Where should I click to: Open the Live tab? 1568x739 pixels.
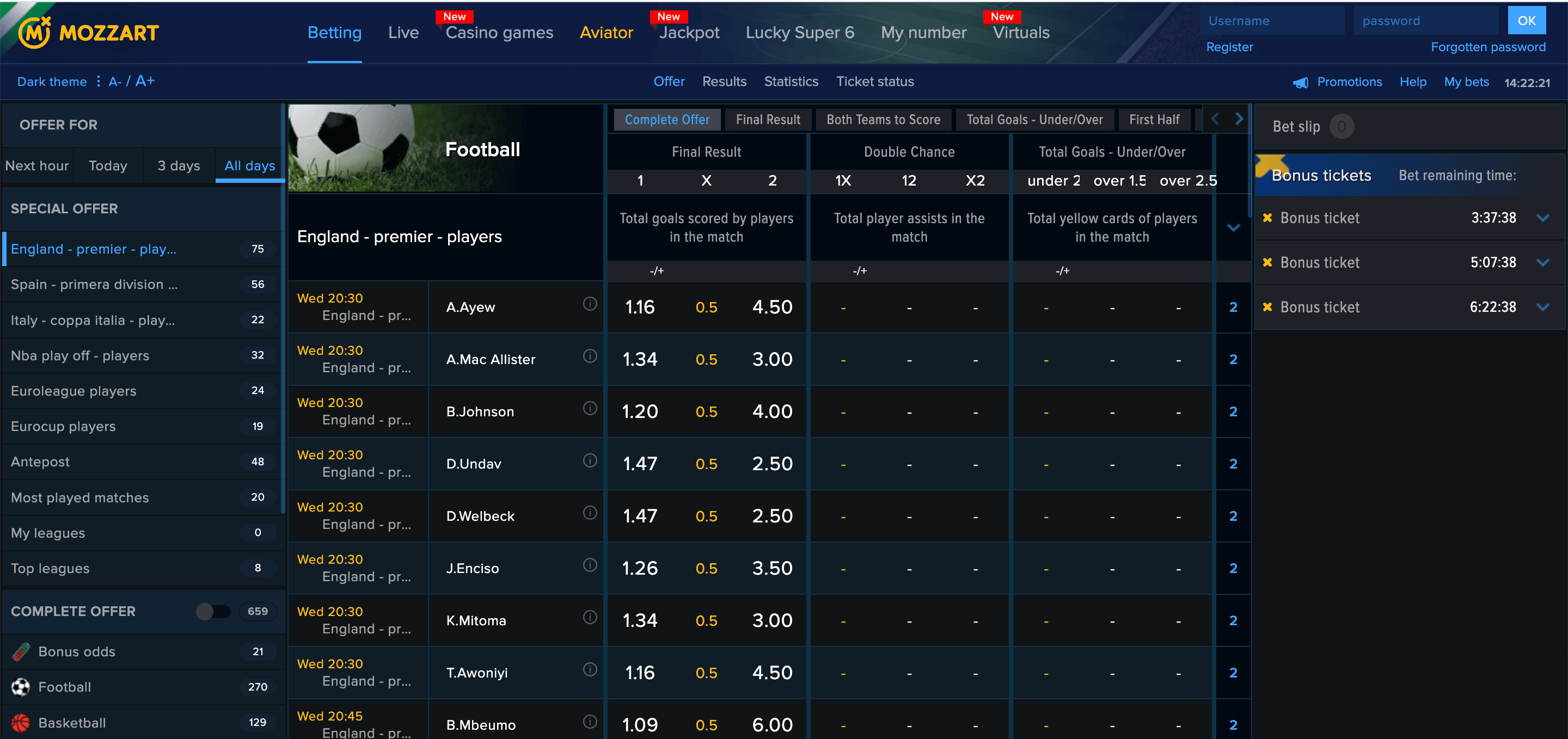403,32
